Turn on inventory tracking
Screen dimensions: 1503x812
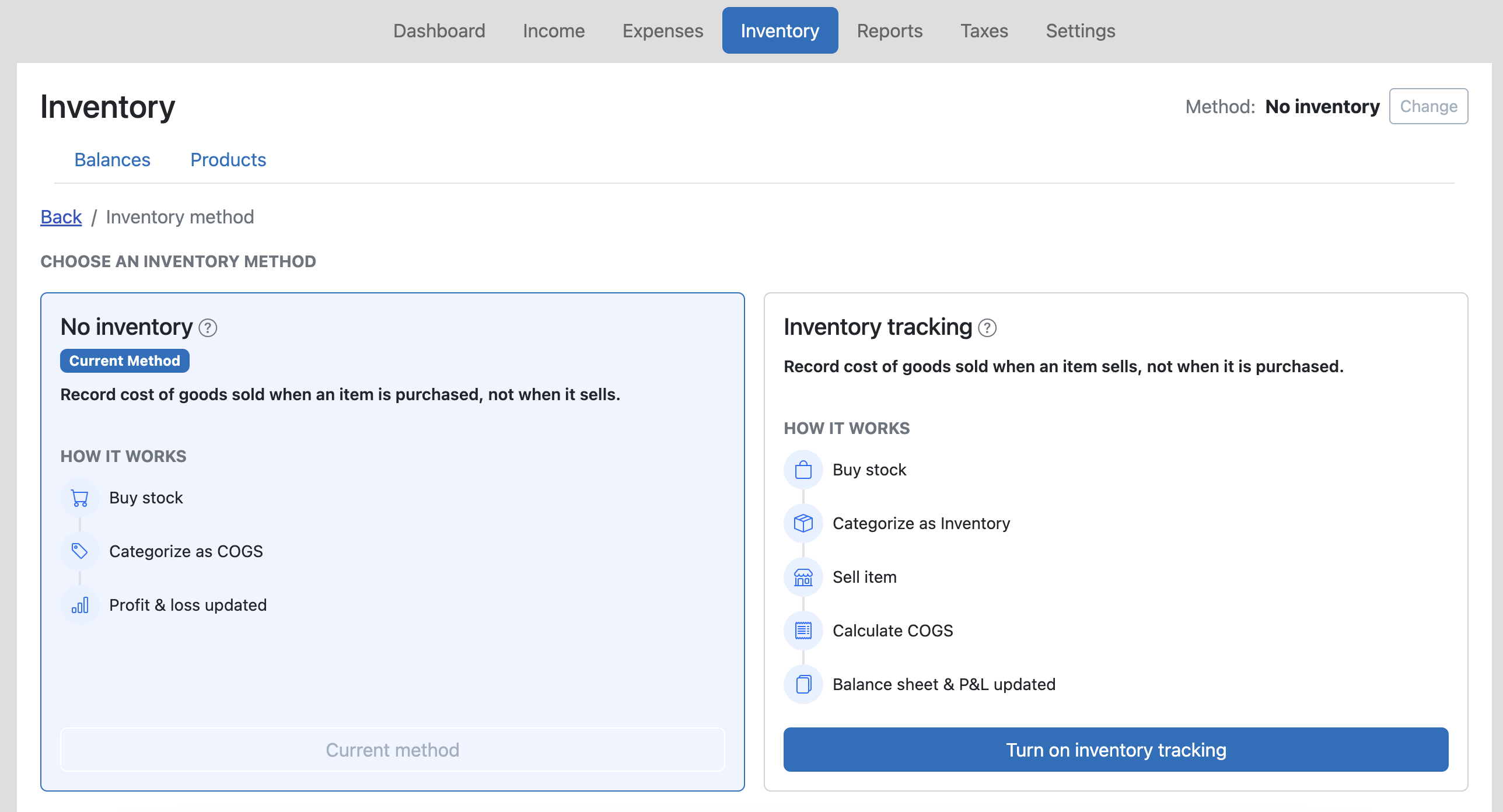coord(1116,750)
